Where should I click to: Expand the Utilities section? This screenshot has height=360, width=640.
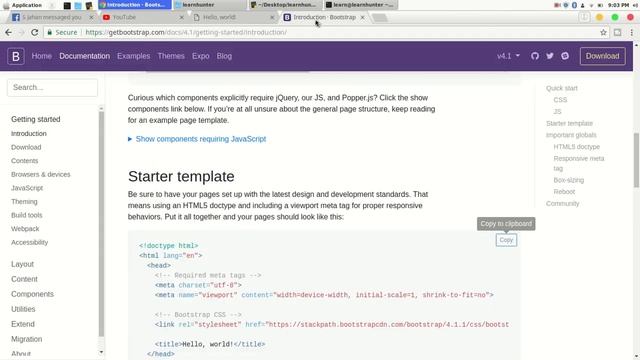pyautogui.click(x=23, y=309)
